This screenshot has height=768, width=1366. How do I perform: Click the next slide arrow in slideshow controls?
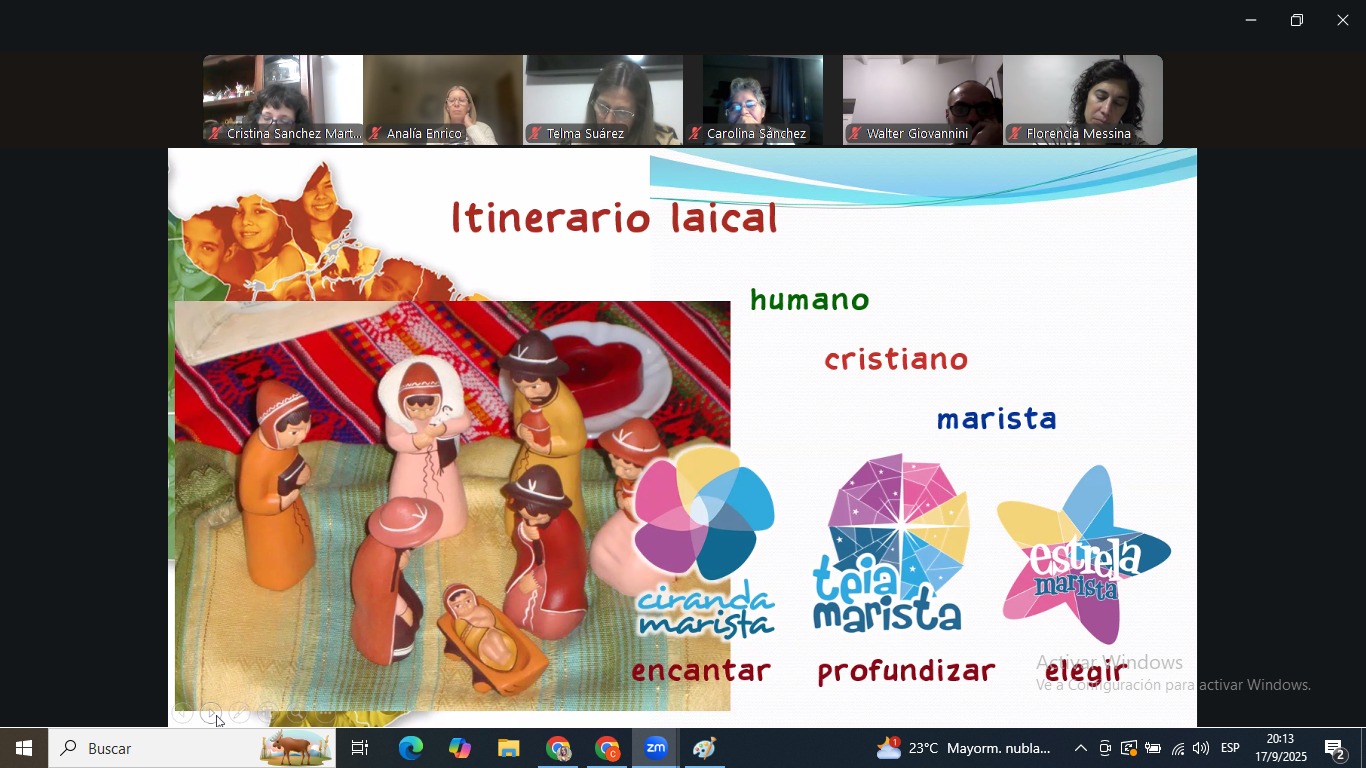coord(211,714)
